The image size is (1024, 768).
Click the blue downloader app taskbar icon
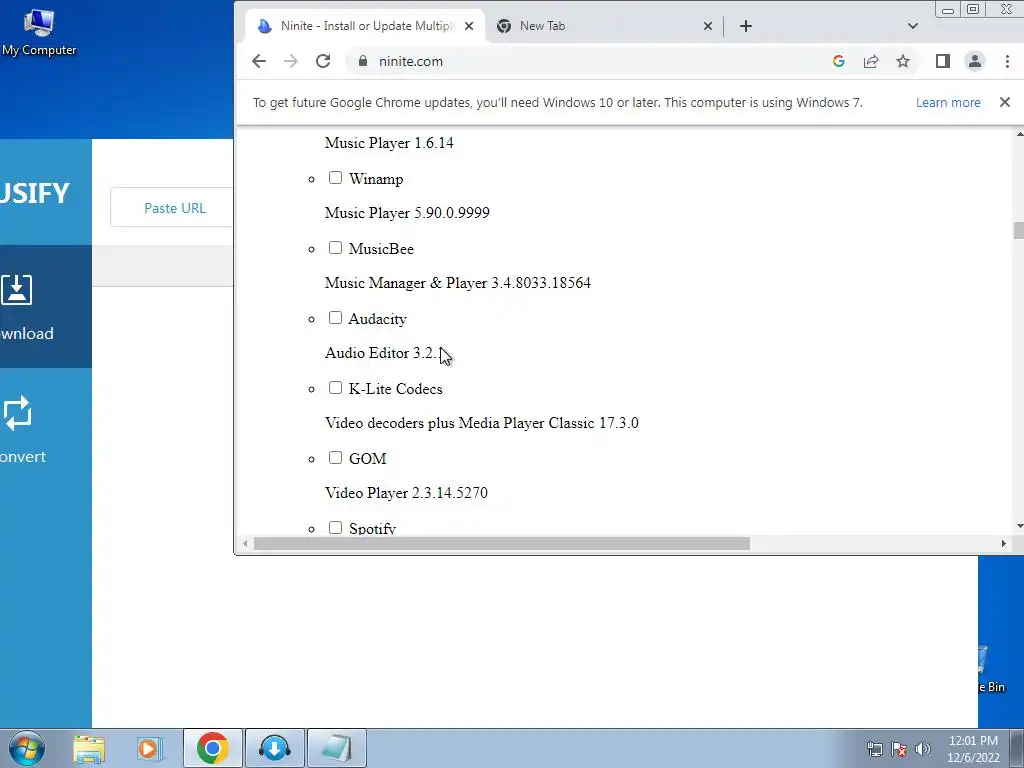[274, 748]
